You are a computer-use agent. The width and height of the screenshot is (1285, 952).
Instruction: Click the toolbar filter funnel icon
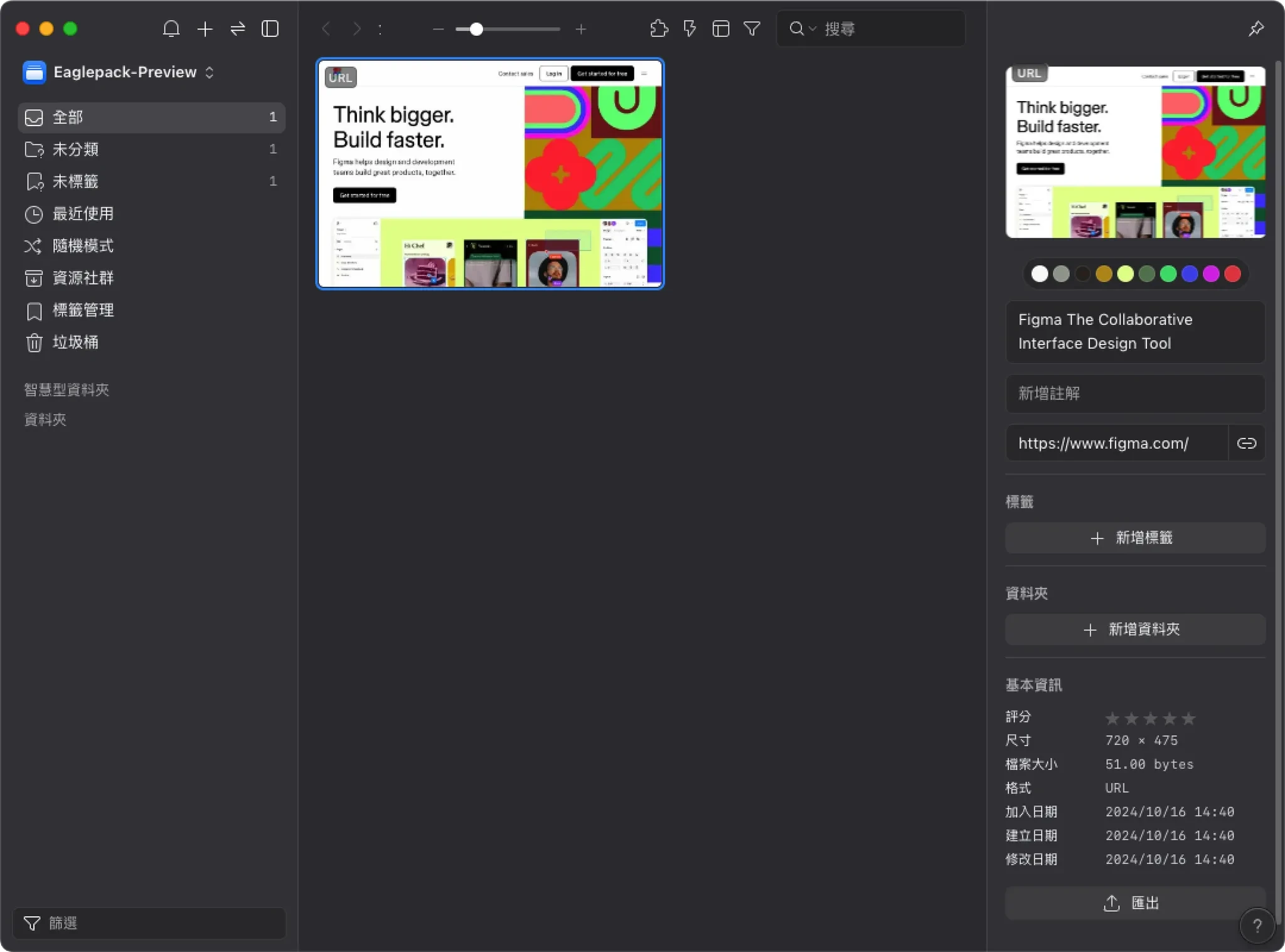tap(752, 29)
